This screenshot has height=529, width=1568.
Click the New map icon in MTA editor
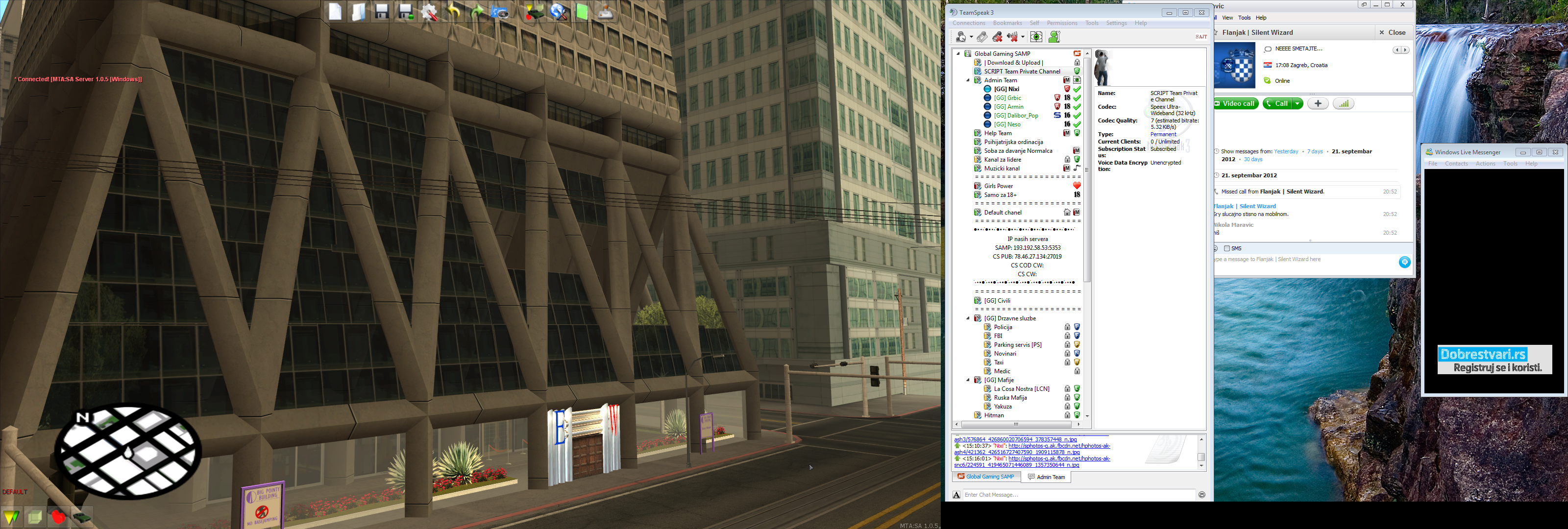pyautogui.click(x=335, y=12)
